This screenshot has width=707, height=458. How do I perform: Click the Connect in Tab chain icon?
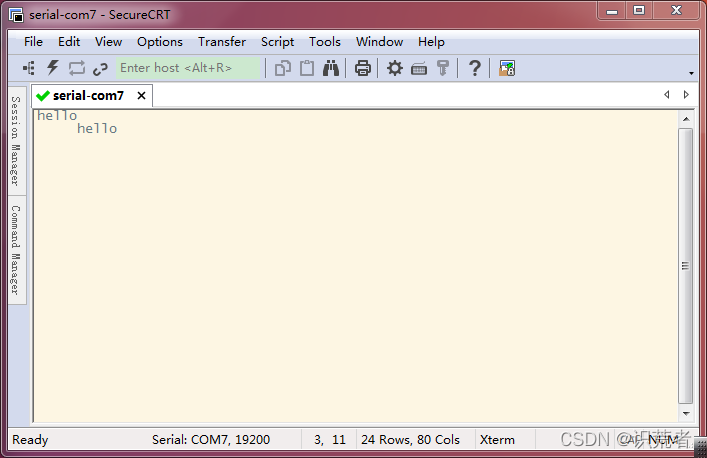tap(100, 69)
